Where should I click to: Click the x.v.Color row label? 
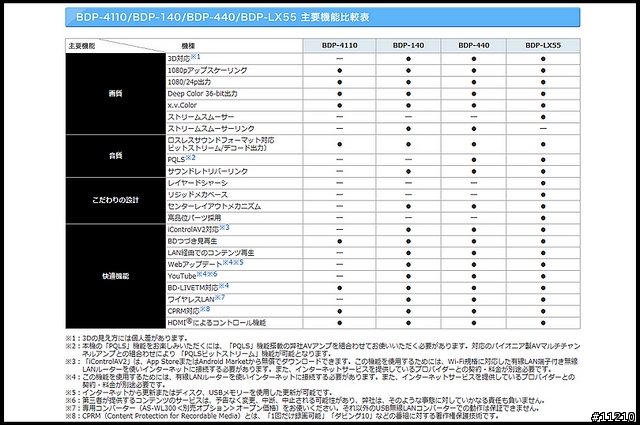182,105
